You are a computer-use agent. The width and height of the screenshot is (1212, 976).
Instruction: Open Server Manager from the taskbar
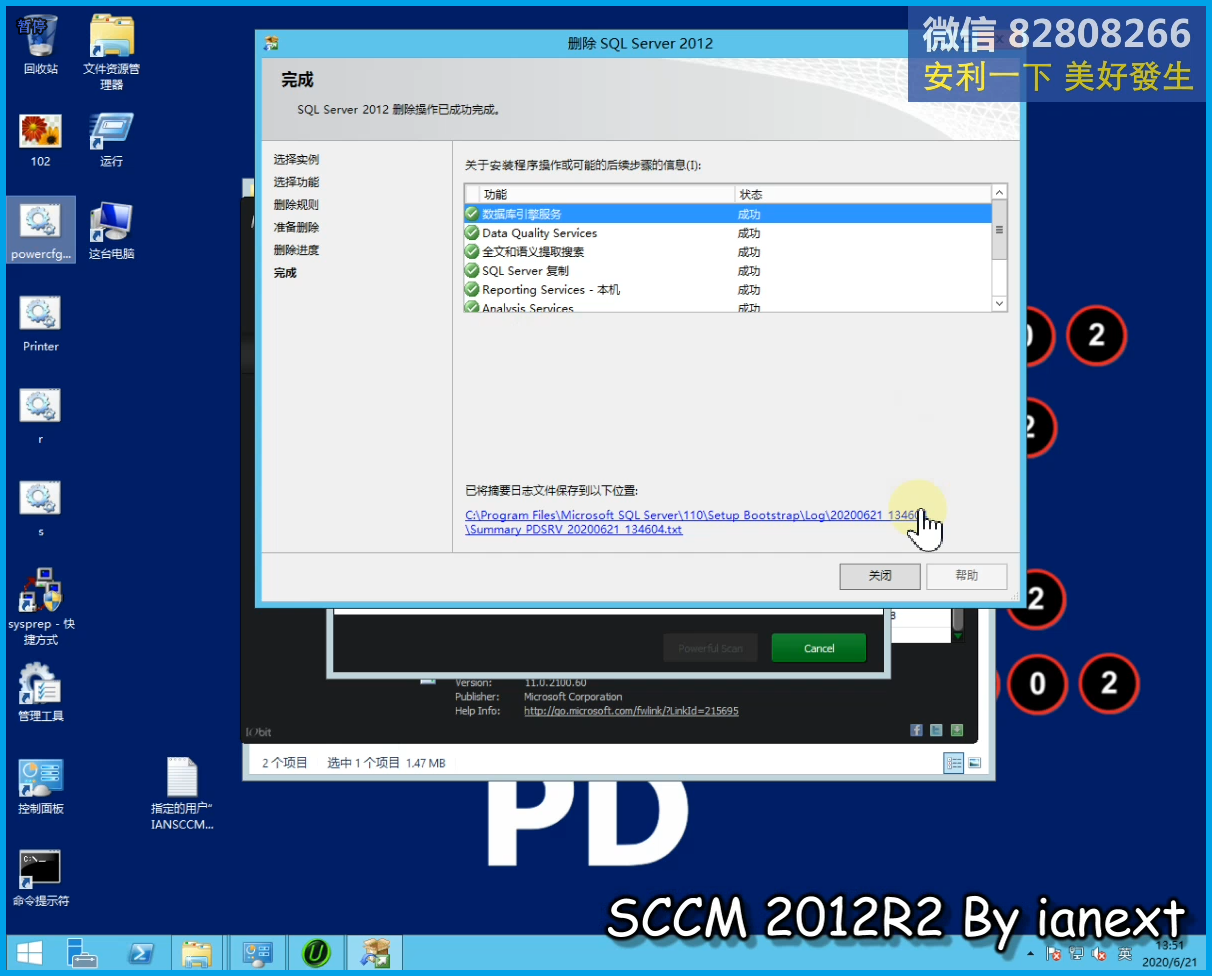[82, 954]
